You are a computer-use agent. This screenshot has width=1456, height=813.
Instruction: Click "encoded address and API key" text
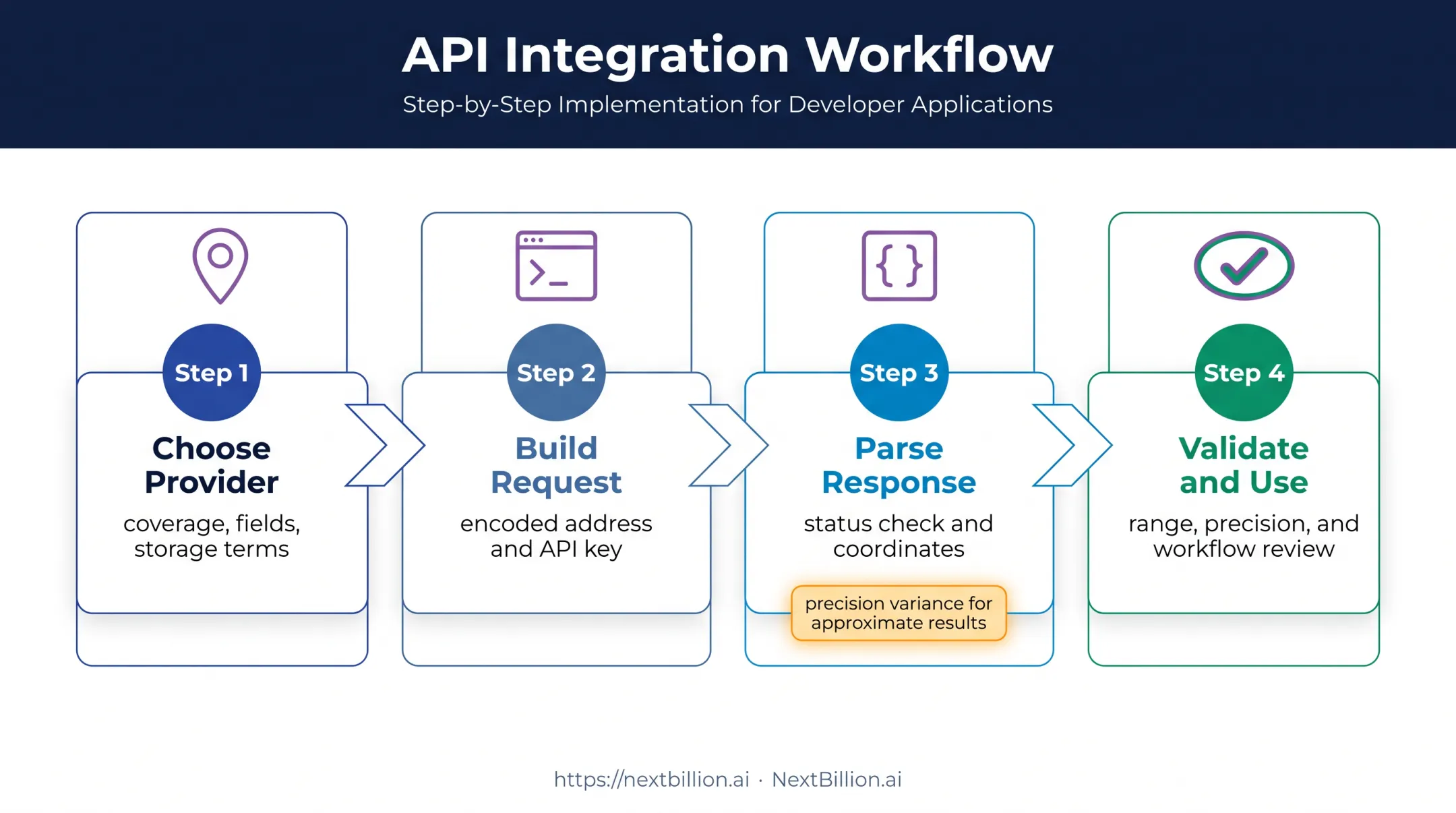556,536
